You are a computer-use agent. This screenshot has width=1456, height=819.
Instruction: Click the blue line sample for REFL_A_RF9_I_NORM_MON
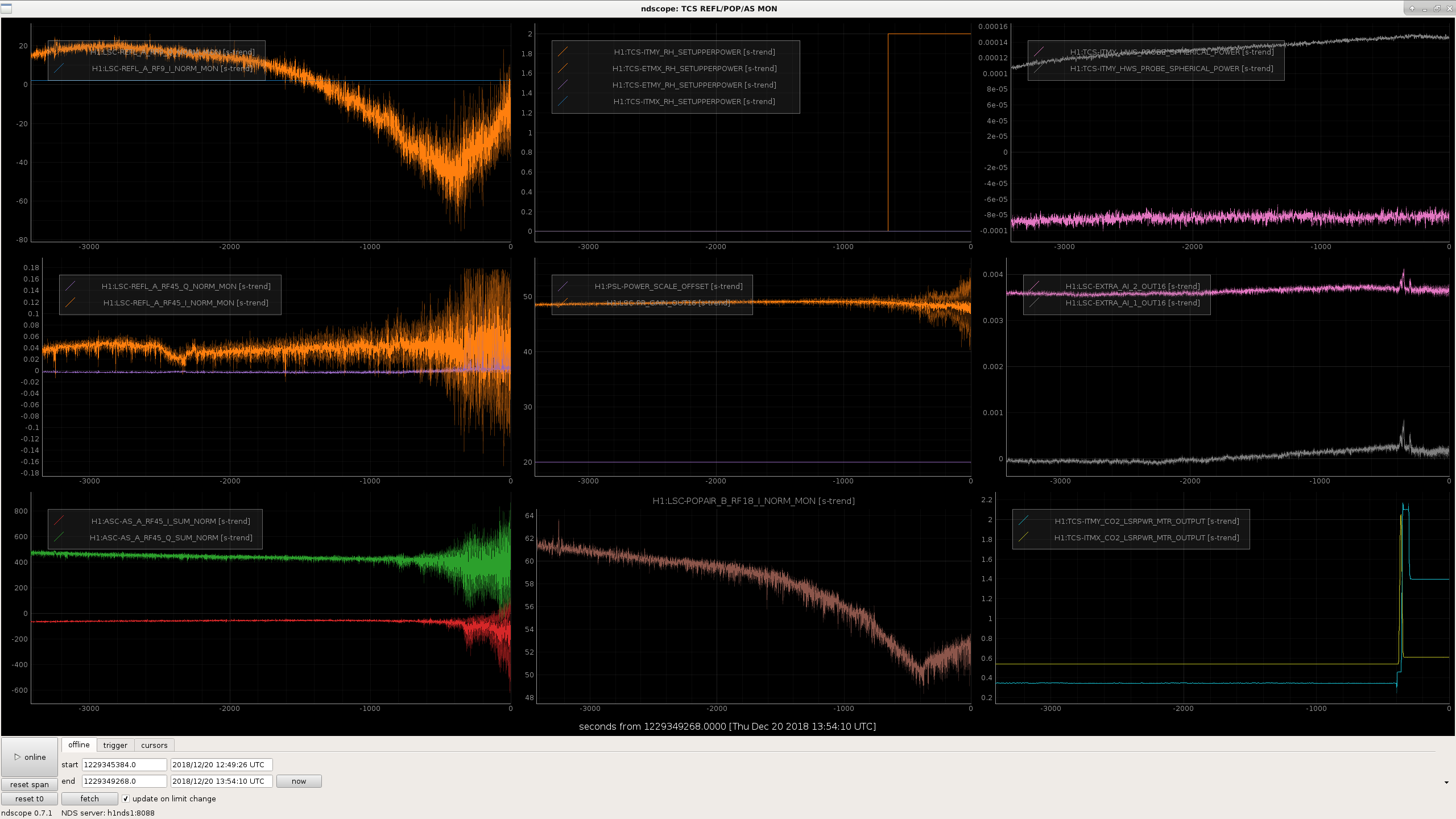(x=59, y=68)
